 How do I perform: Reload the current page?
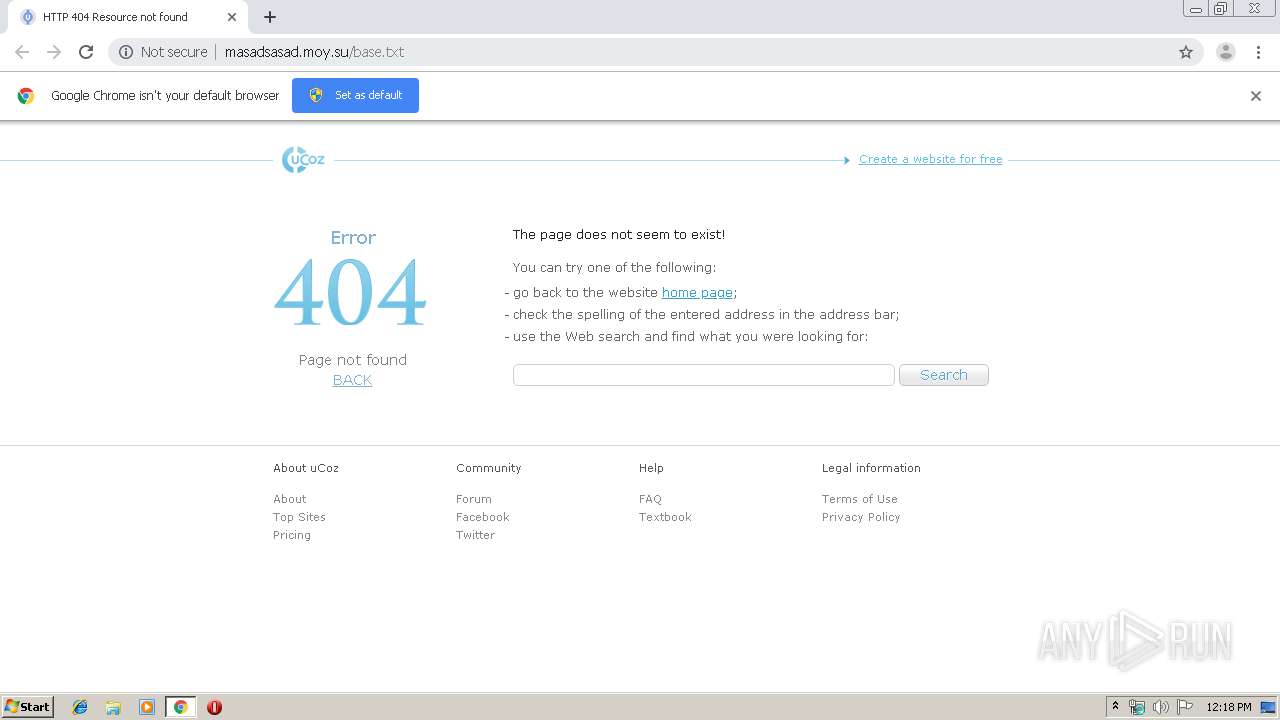point(86,52)
